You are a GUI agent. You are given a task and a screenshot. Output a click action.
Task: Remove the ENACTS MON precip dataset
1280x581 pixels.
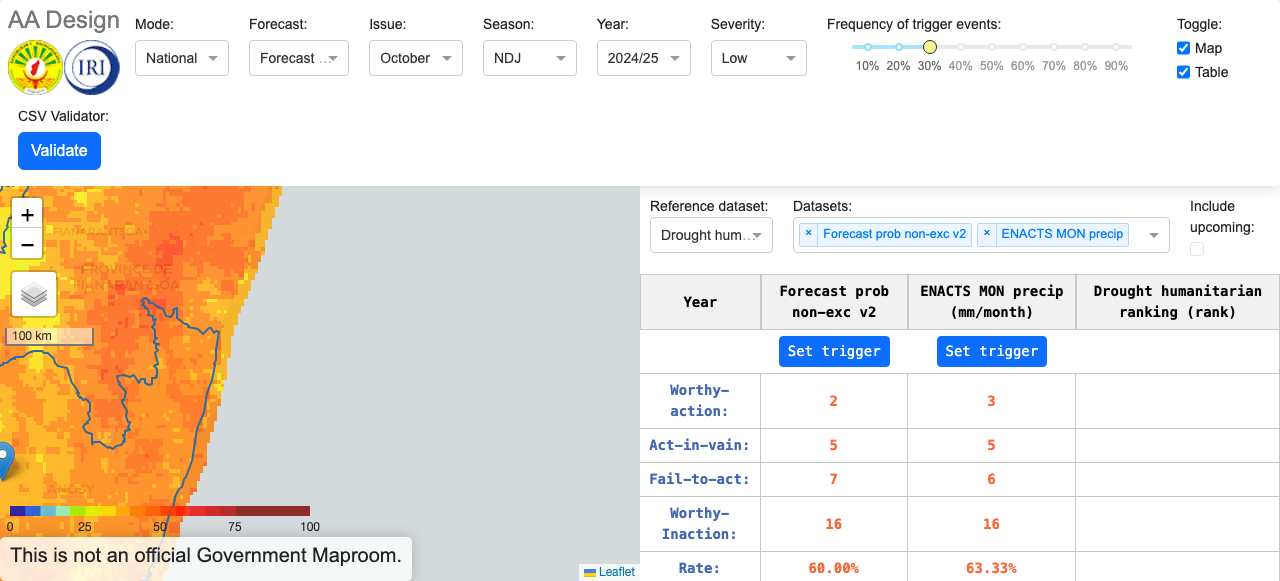987,233
